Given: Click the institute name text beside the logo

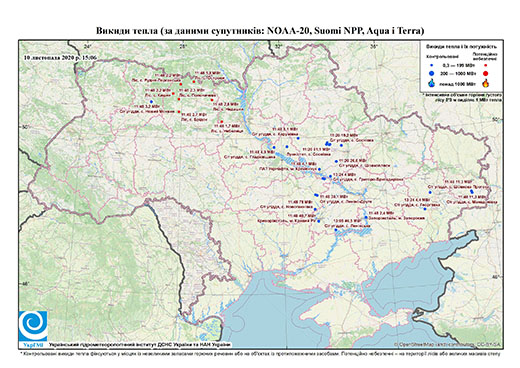Looking at the screenshot, I should click(x=140, y=344).
